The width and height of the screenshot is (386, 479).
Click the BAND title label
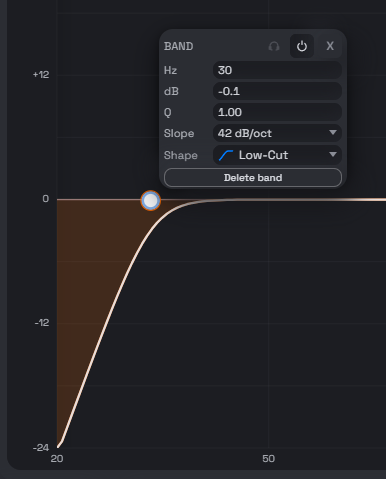[178, 46]
